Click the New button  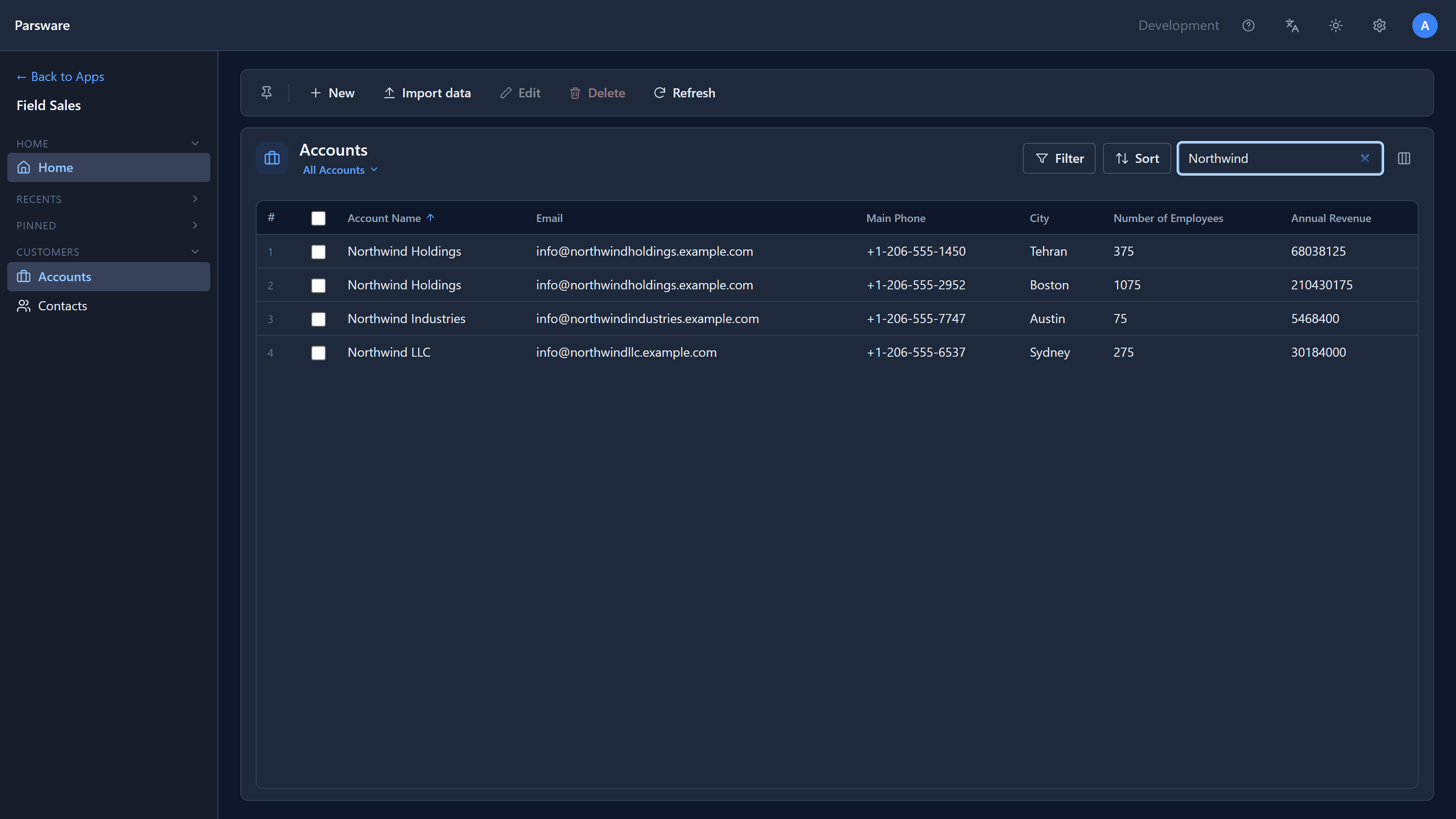pos(332,93)
